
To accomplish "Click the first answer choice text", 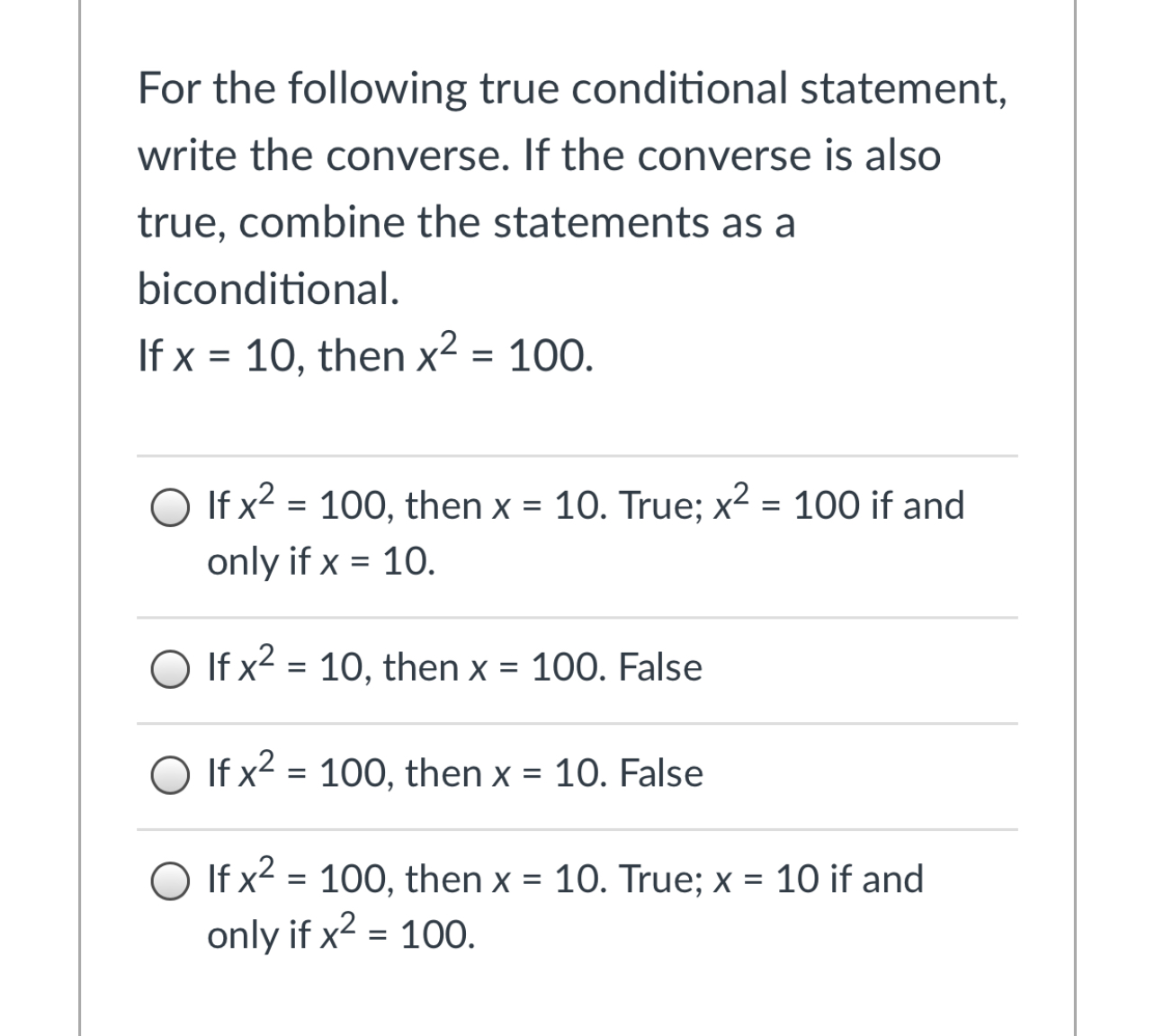I will 585,506.
